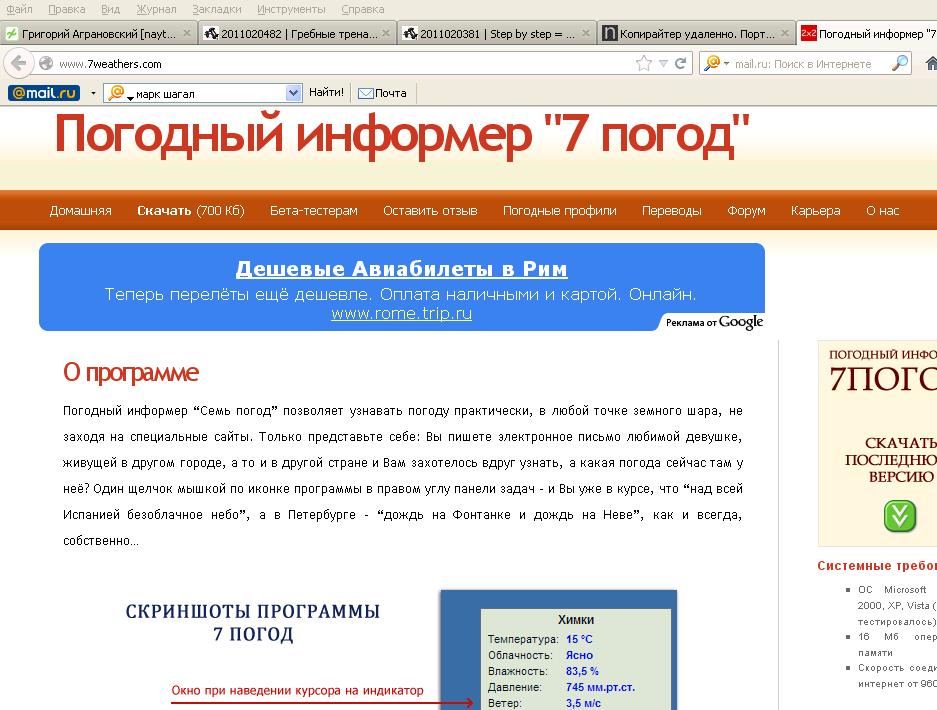Open the Домашняя navigation link
937x710 pixels.
pos(81,210)
